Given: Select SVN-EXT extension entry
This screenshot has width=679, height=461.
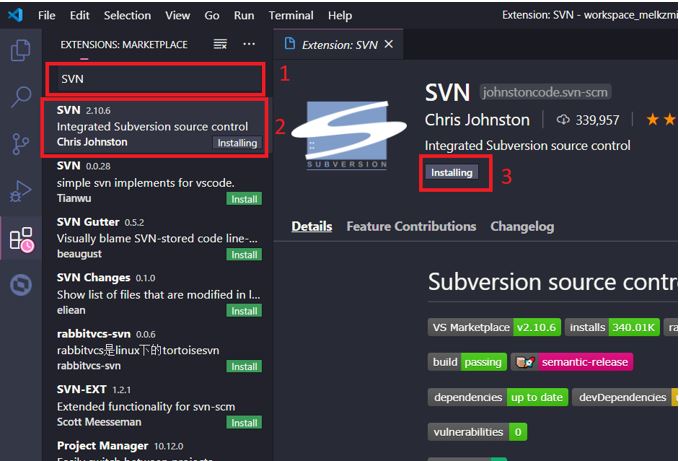Looking at the screenshot, I should pyautogui.click(x=155, y=406).
